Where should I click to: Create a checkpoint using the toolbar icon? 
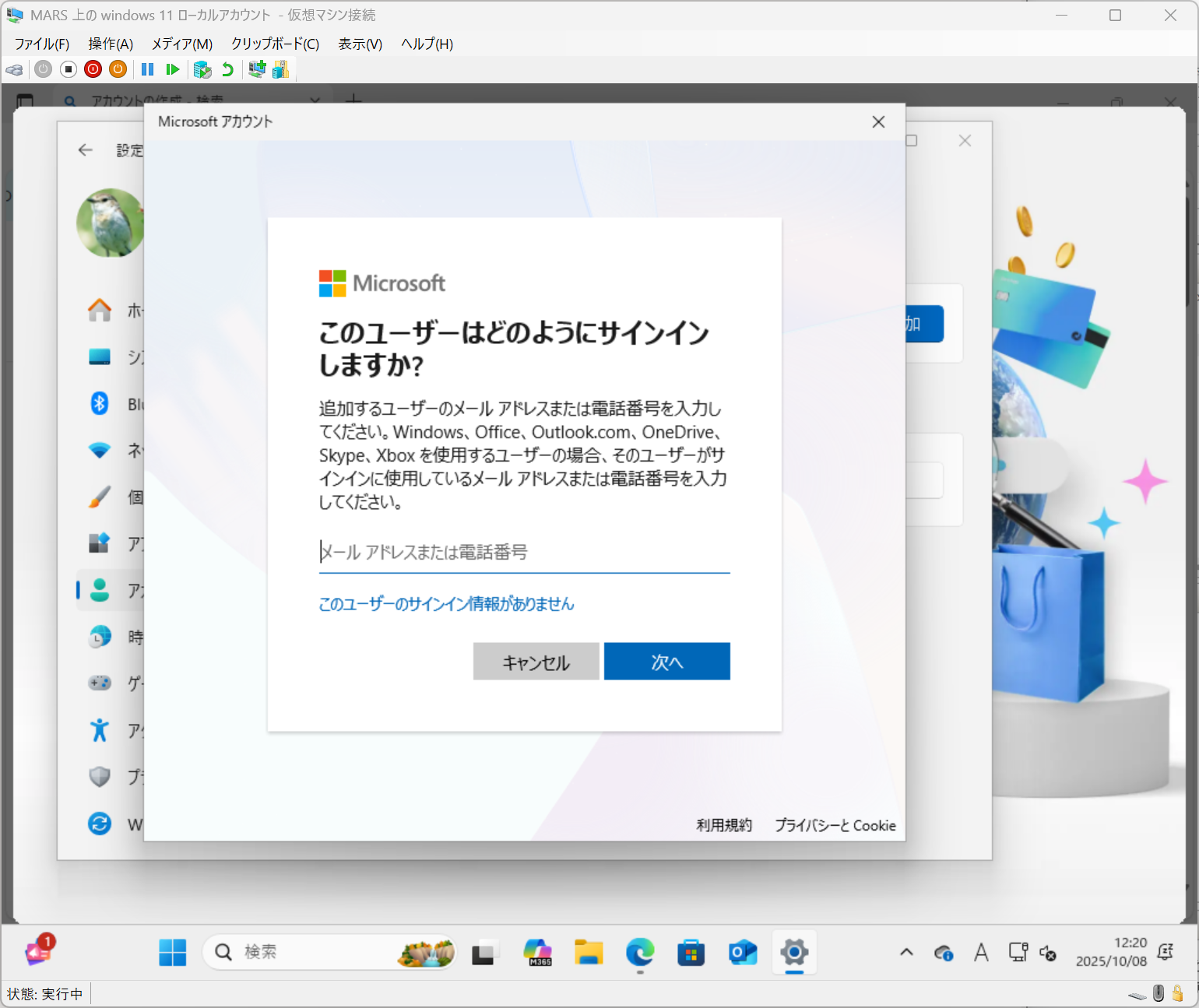click(202, 69)
